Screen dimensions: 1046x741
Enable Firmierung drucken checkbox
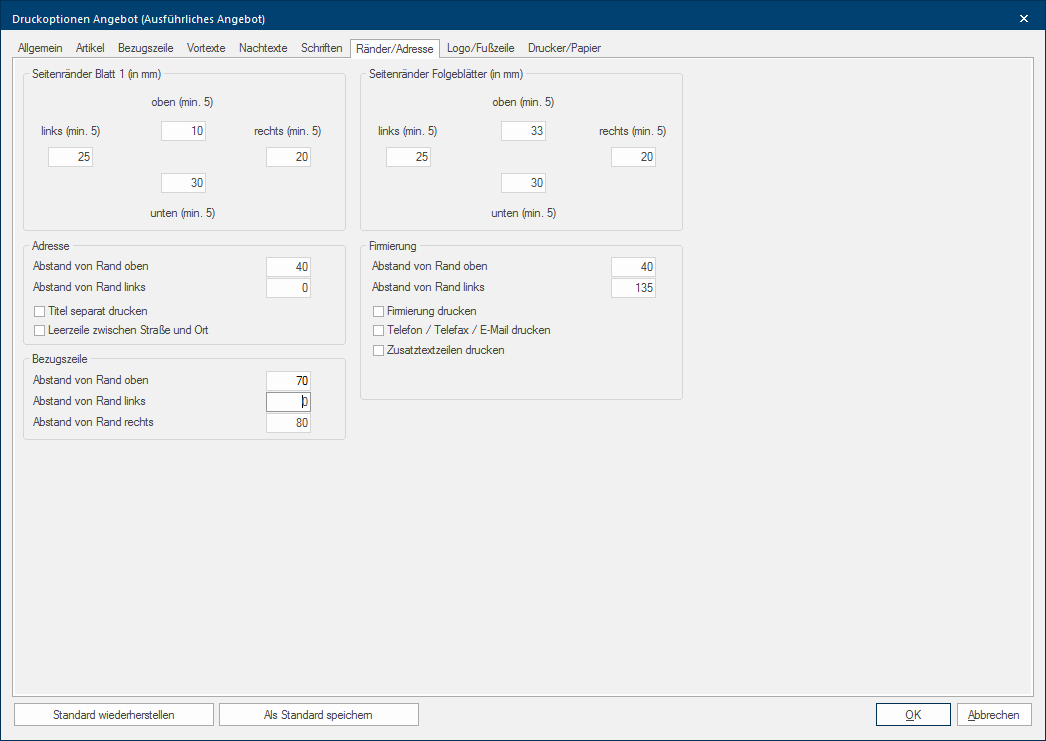[378, 311]
